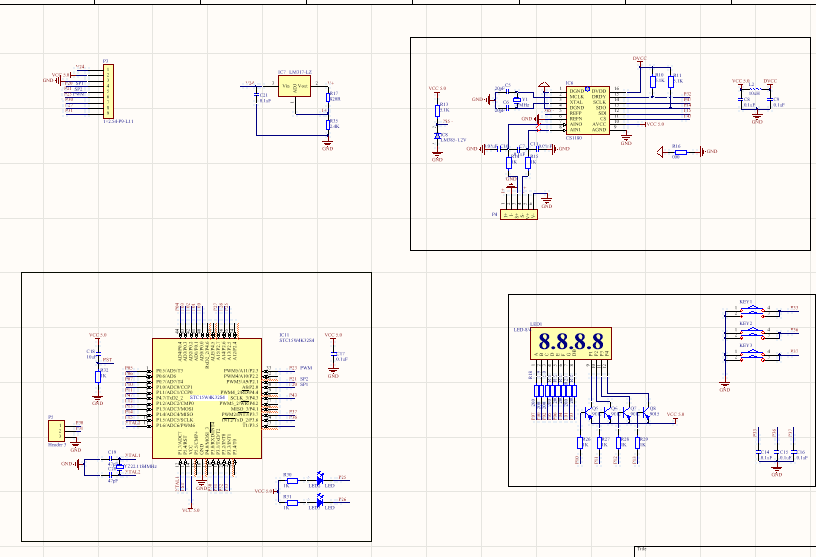Viewport: 816px width, 557px height.
Task: Select resistor R29
Action: [x=638, y=443]
